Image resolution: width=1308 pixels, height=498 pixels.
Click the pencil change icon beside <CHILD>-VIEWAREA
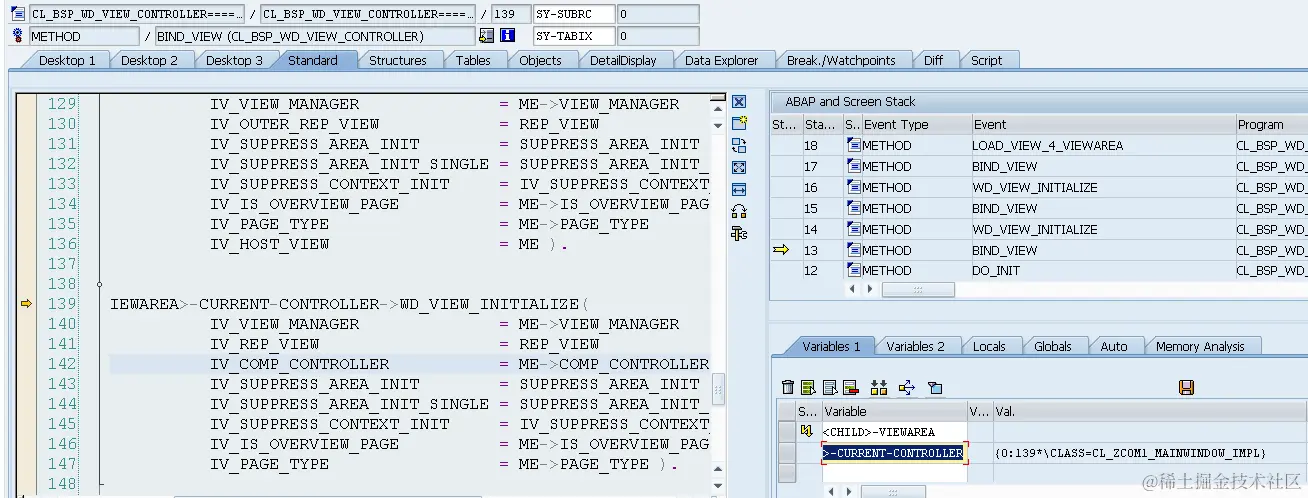tap(807, 431)
